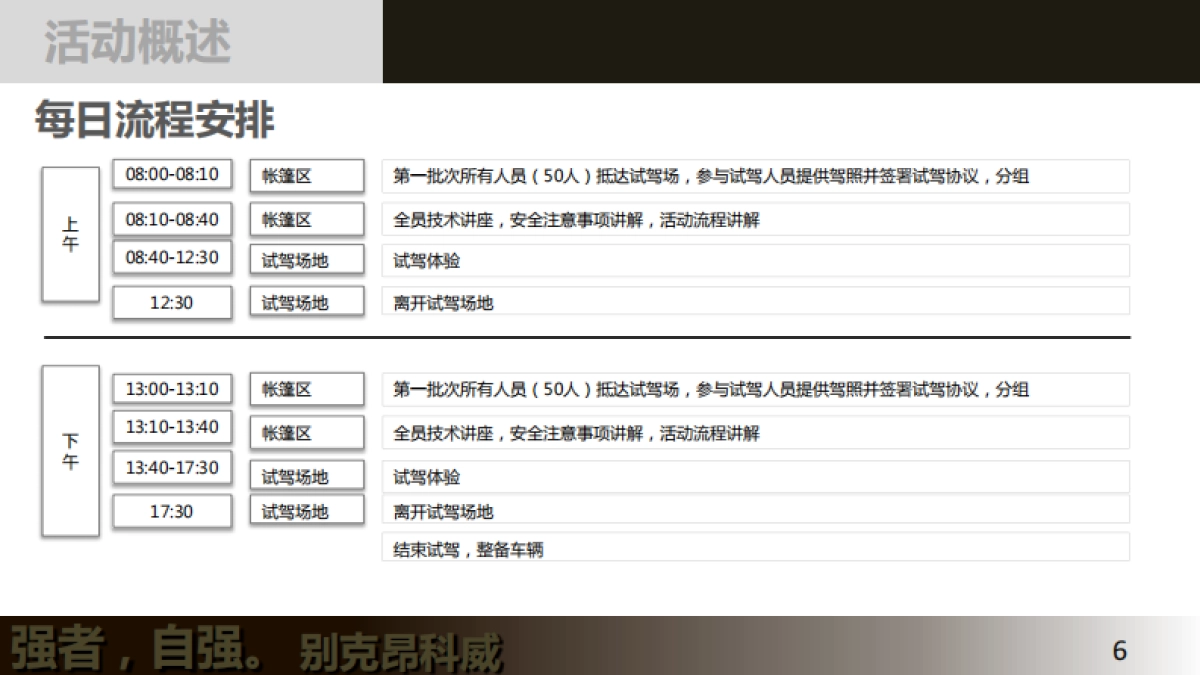Viewport: 1200px width, 675px height.
Task: Select the 下午 section label box
Action: point(68,451)
